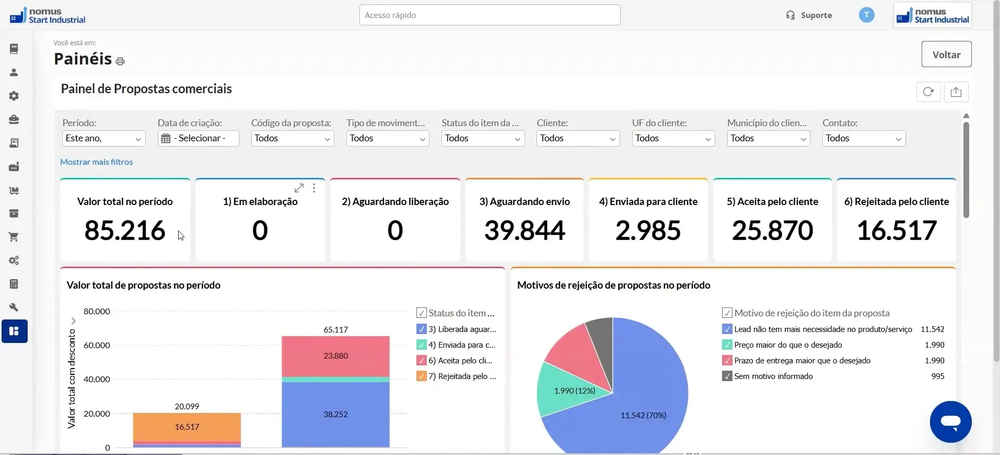Toggle Lead não tem mais necessidade checkbox
The width and height of the screenshot is (1000, 455).
tap(727, 329)
